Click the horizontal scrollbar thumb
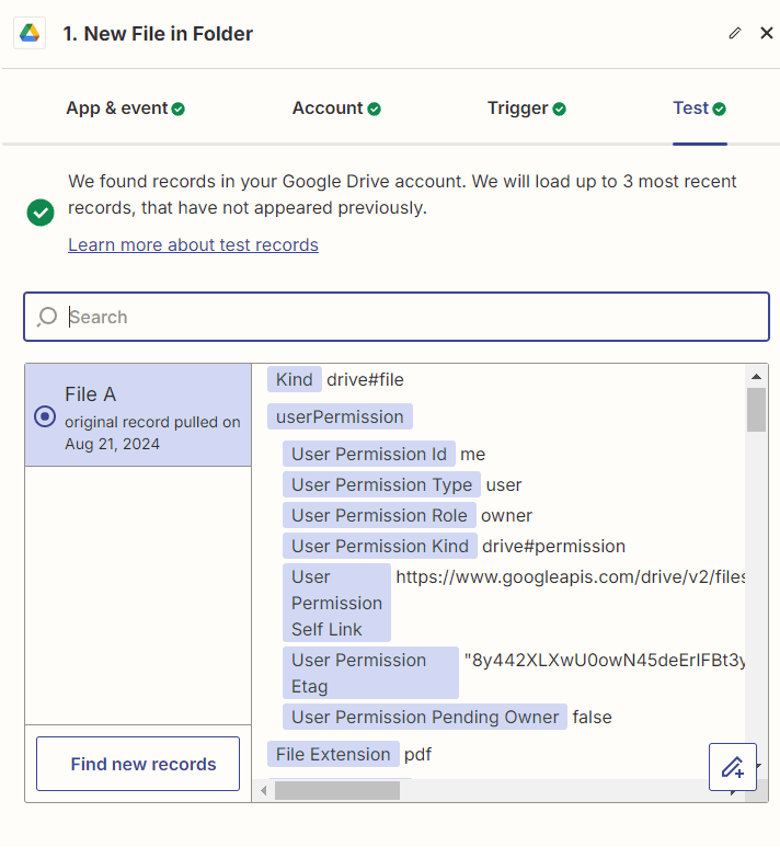This screenshot has width=780, height=850. [336, 791]
